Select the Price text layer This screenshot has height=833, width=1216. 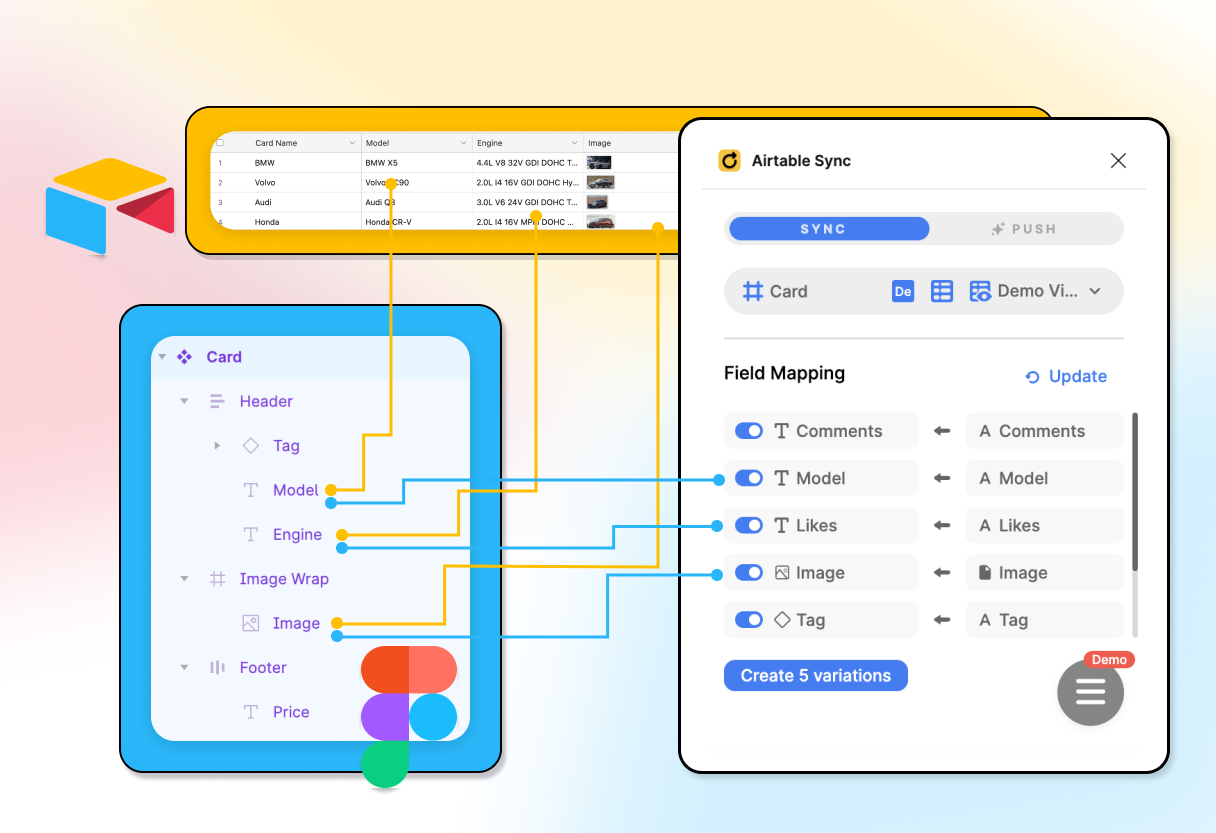pos(291,712)
